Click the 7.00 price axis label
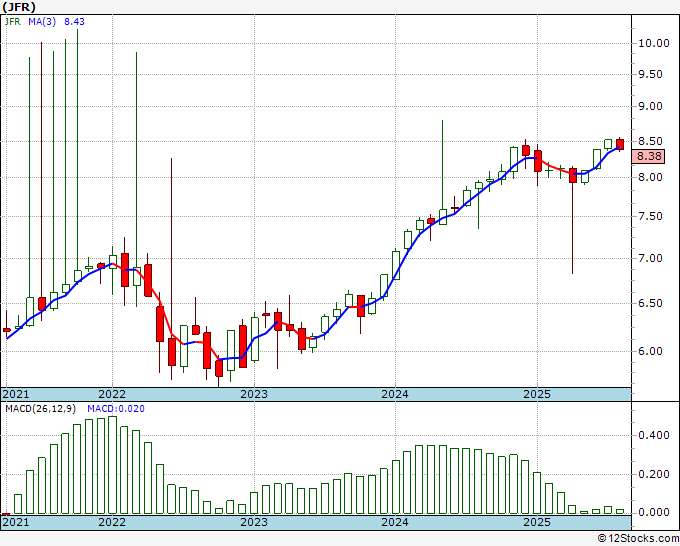Image resolution: width=680 pixels, height=546 pixels. coord(650,258)
